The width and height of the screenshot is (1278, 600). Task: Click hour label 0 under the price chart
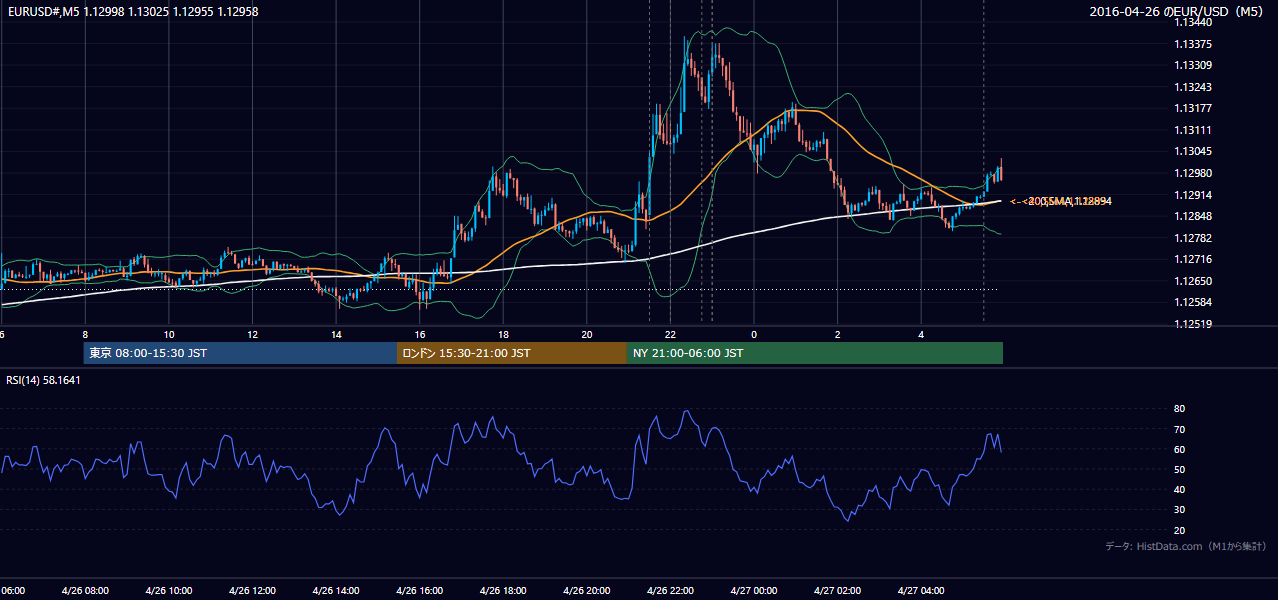point(754,334)
